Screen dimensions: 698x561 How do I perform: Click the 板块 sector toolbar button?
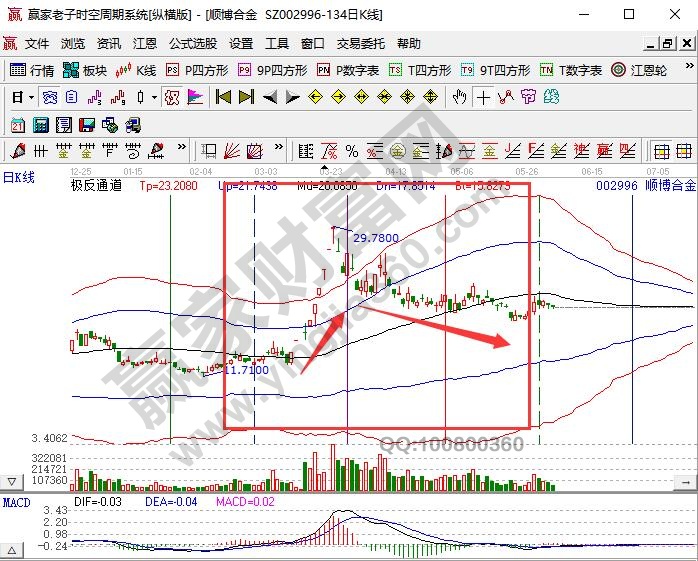84,70
